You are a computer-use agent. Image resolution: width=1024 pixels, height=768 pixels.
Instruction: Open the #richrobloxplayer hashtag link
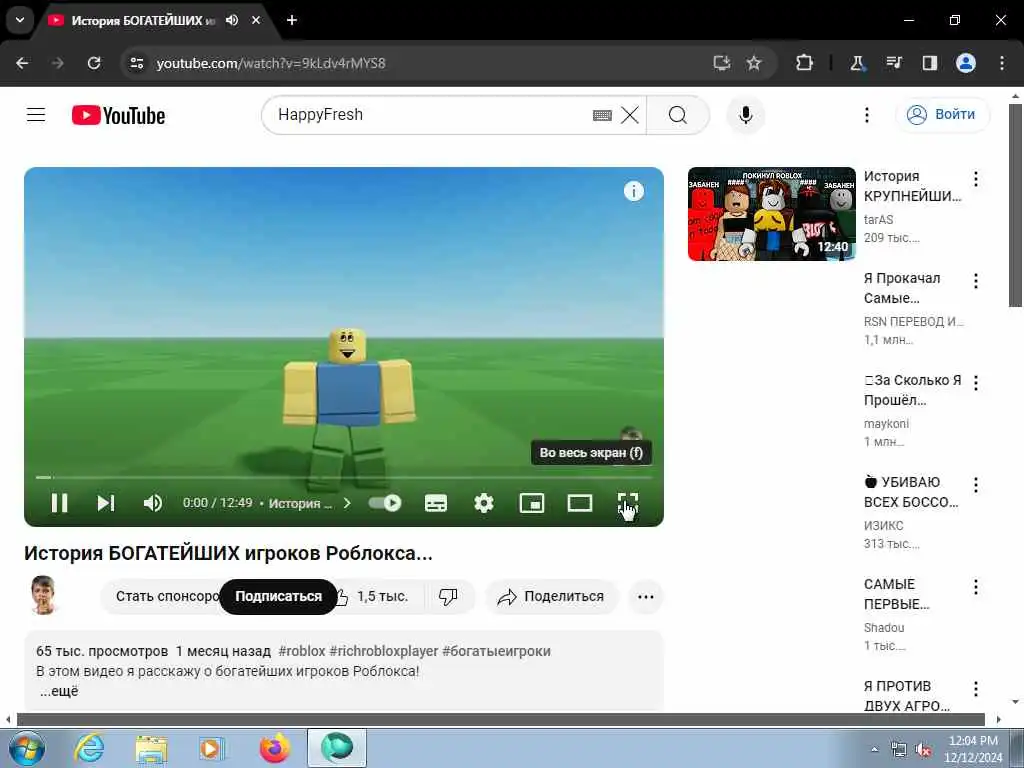coord(383,651)
